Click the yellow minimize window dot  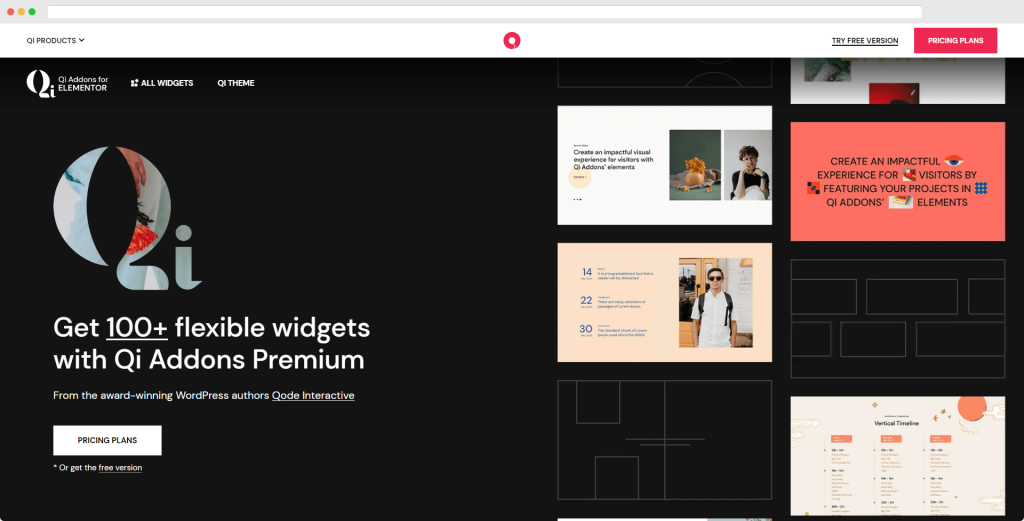[22, 12]
